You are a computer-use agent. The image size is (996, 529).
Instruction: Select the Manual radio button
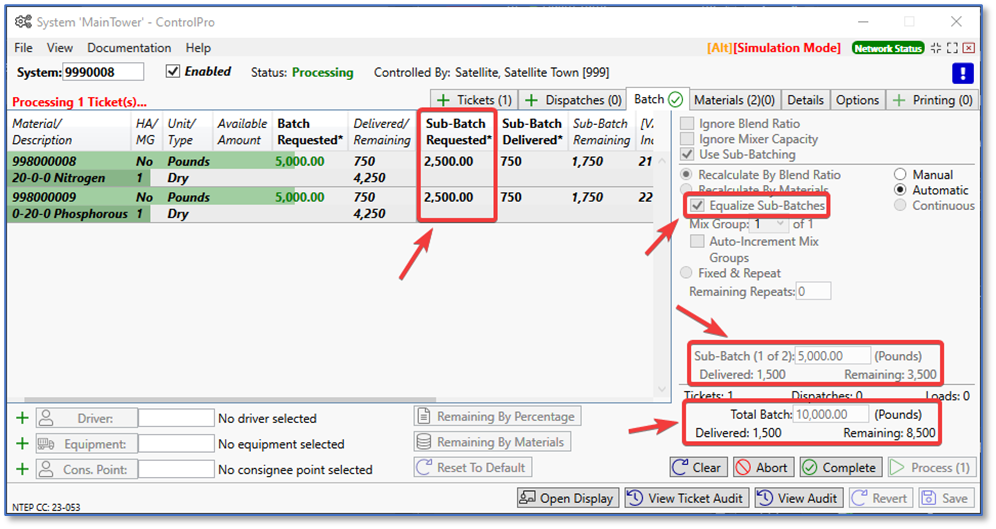(900, 175)
